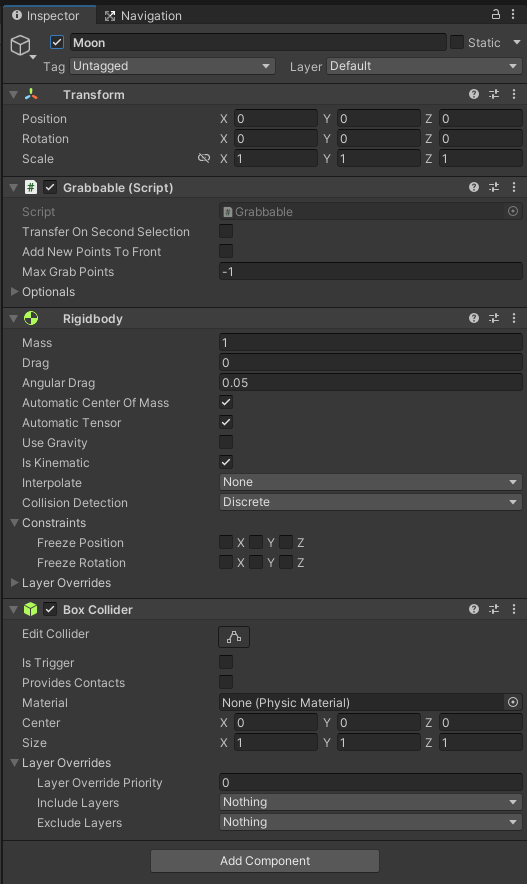Image resolution: width=527 pixels, height=884 pixels.
Task: Click the Transform axes component icon
Action: (x=31, y=94)
